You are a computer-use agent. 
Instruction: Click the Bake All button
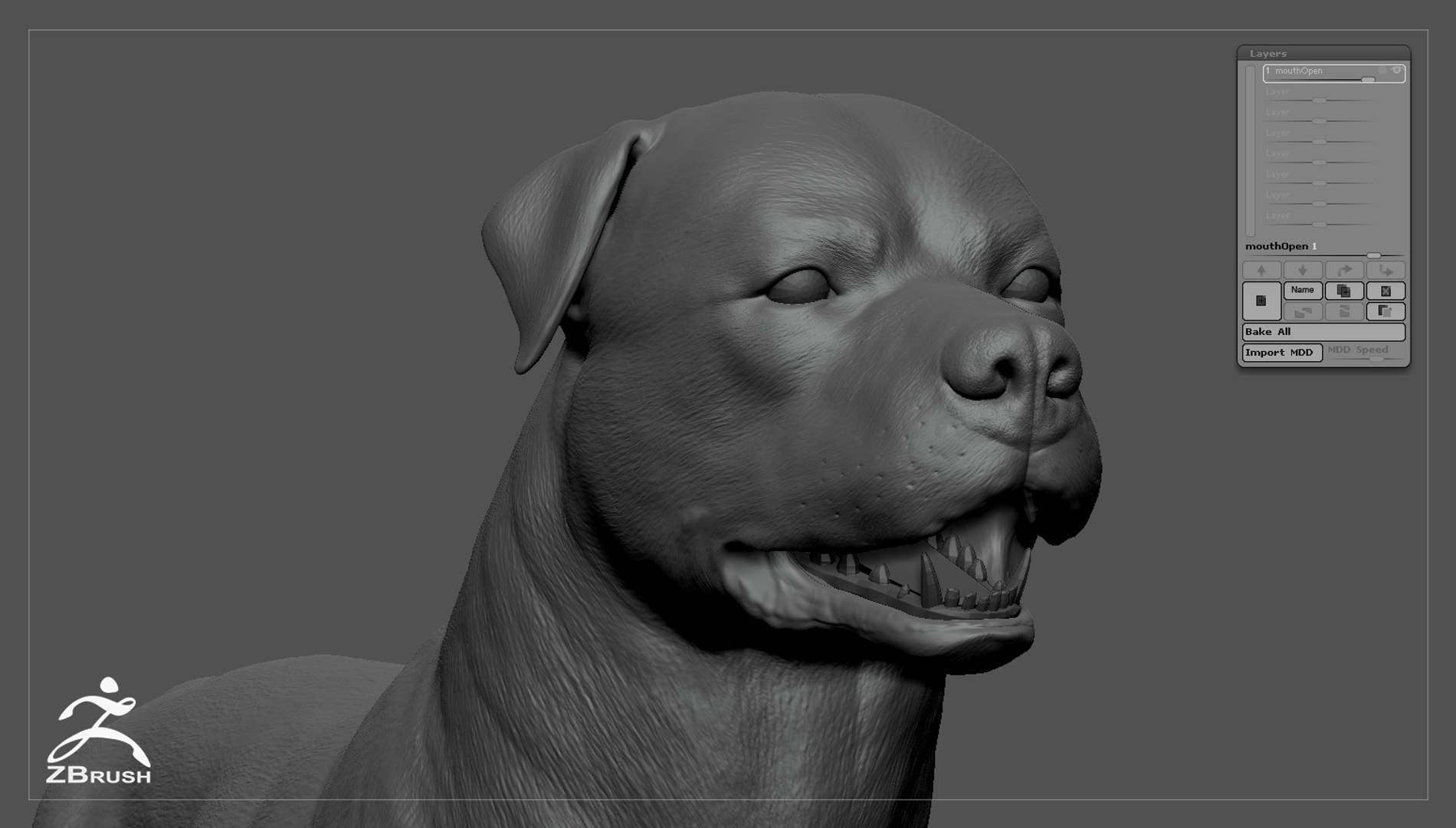pyautogui.click(x=1323, y=332)
